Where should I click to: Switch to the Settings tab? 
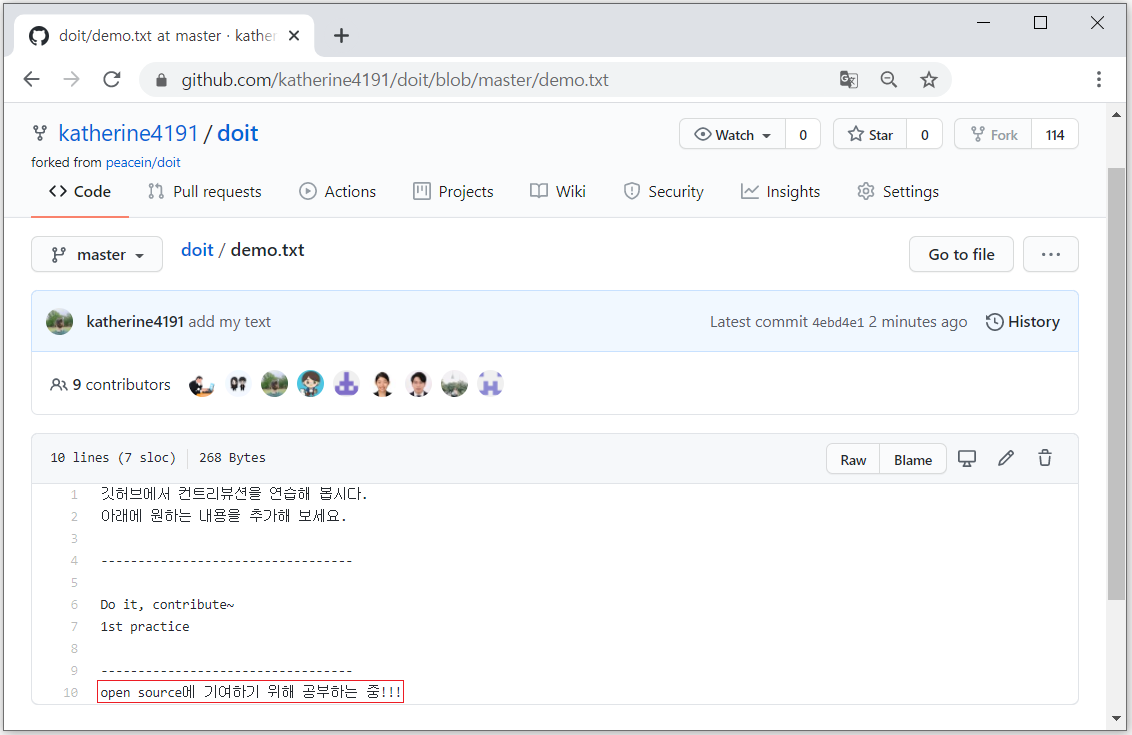click(x=898, y=192)
